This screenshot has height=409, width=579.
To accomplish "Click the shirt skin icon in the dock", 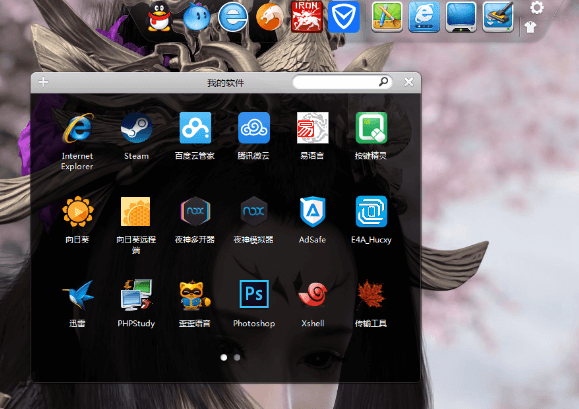I will tap(530, 27).
